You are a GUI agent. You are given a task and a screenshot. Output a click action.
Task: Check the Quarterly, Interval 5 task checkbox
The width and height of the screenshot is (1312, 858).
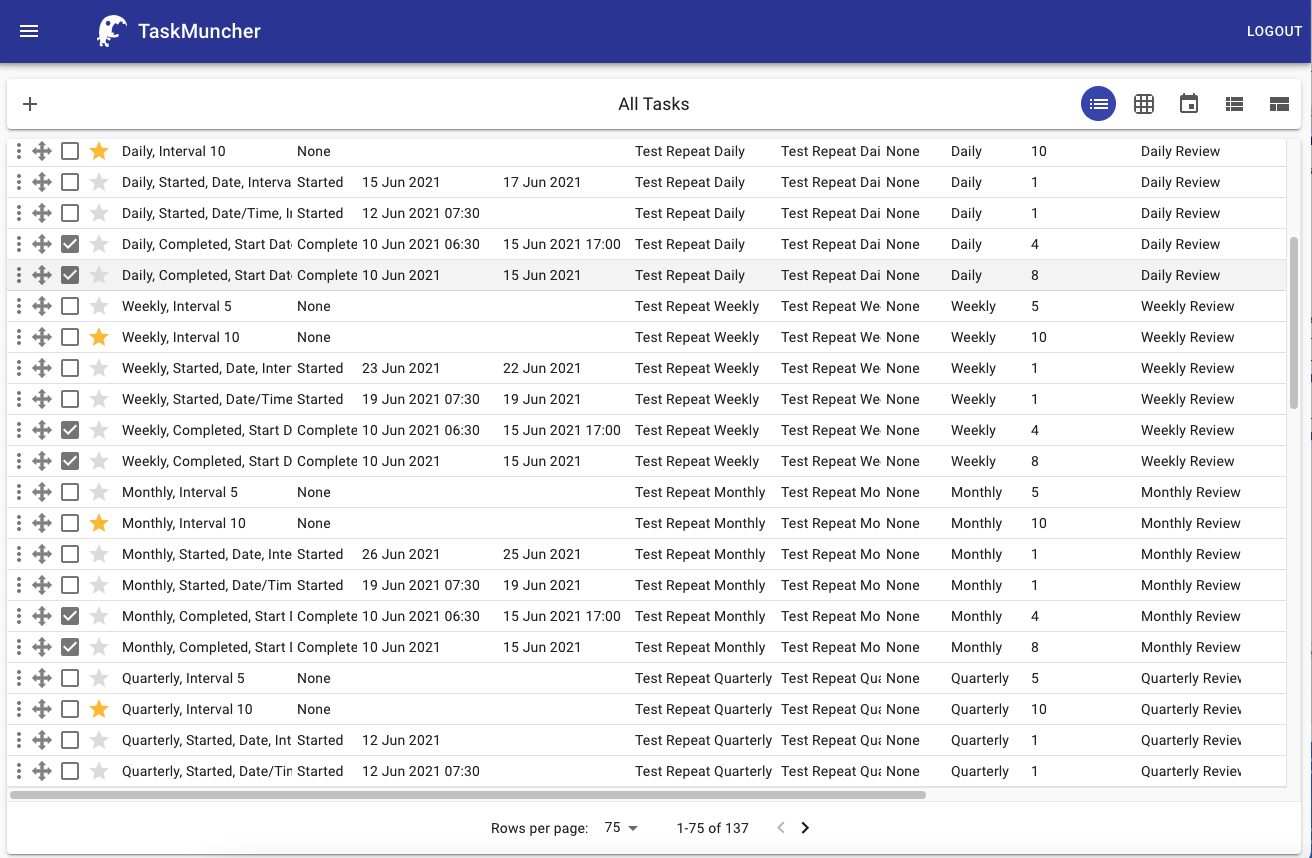click(70, 679)
